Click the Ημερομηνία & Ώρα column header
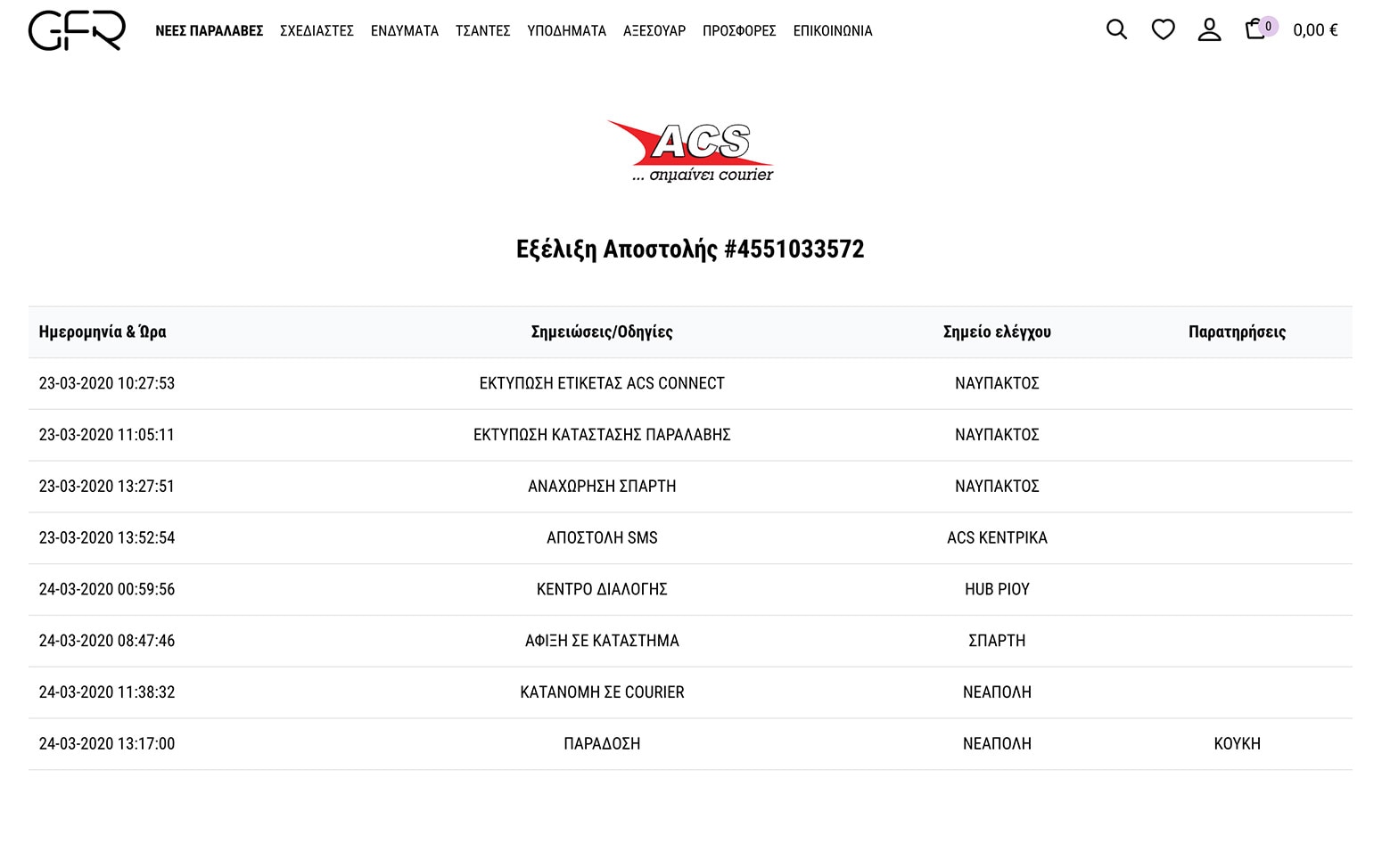The width and height of the screenshot is (1382, 868). point(103,332)
